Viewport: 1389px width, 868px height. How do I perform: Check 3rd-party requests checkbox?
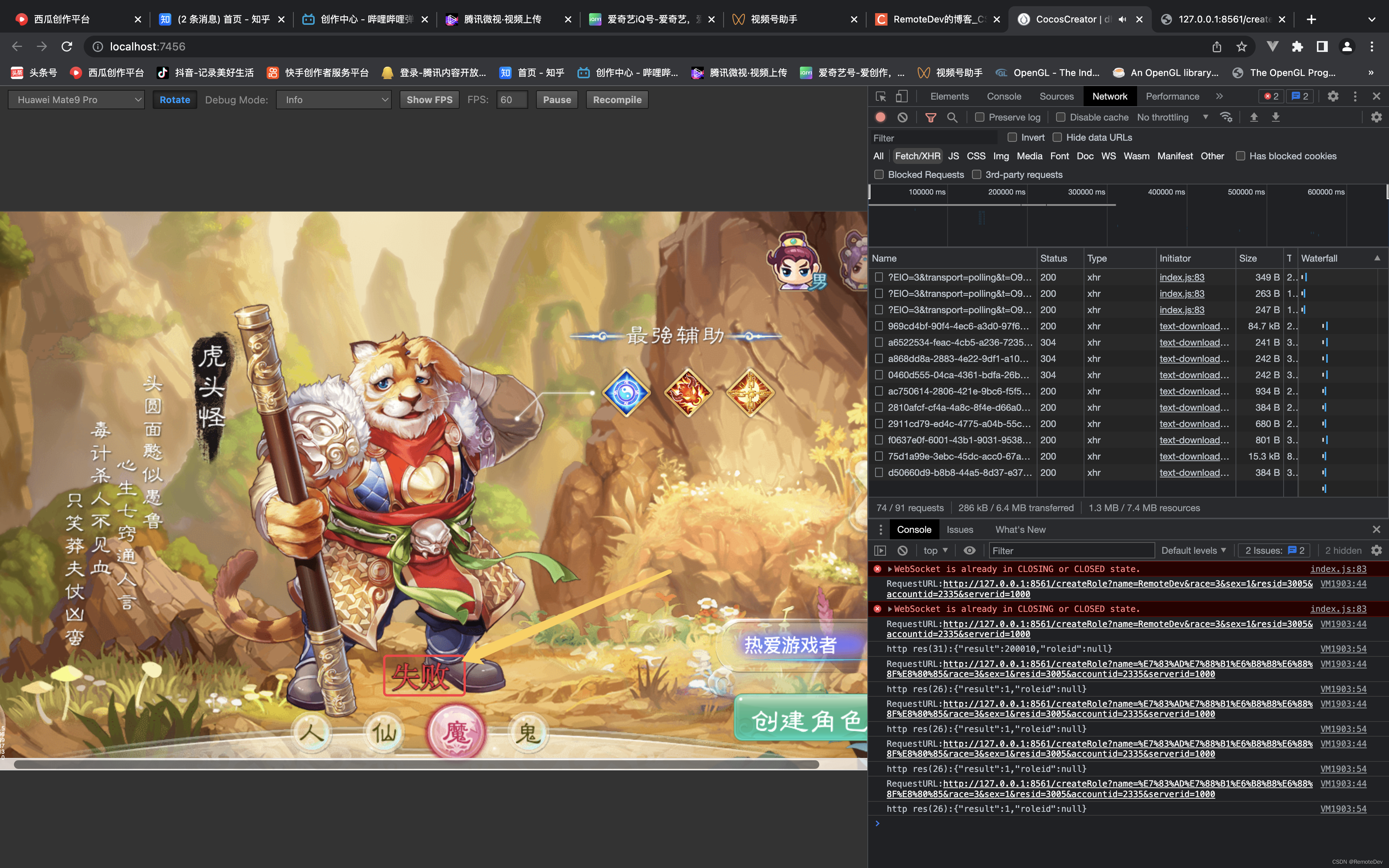point(976,174)
